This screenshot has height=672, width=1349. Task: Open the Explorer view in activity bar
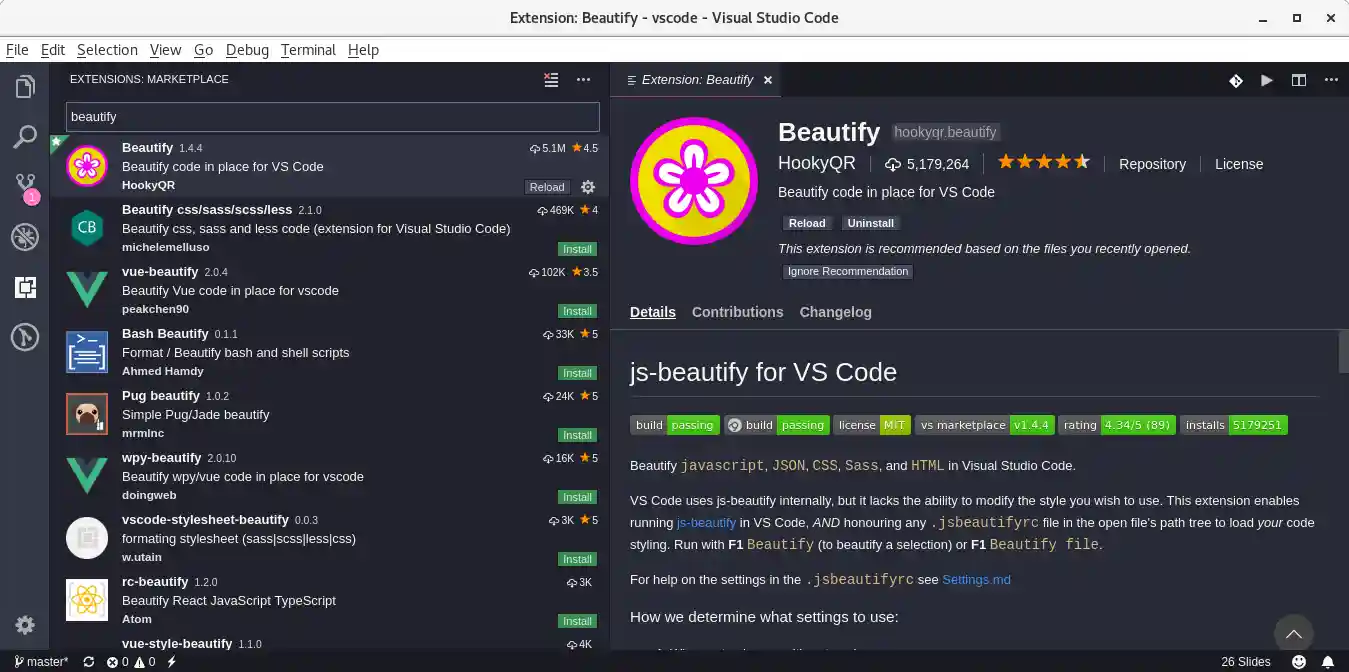tap(25, 87)
